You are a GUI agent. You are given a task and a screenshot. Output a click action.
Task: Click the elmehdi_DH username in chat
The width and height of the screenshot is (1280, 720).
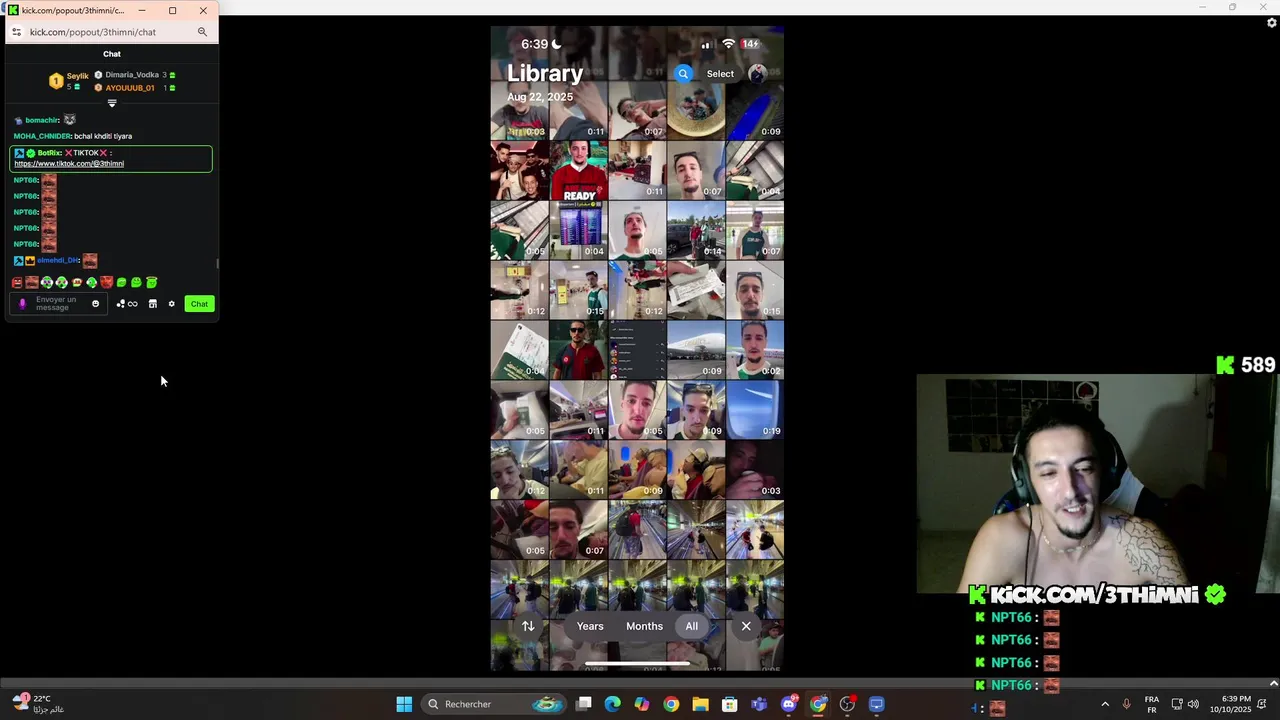pyautogui.click(x=57, y=260)
